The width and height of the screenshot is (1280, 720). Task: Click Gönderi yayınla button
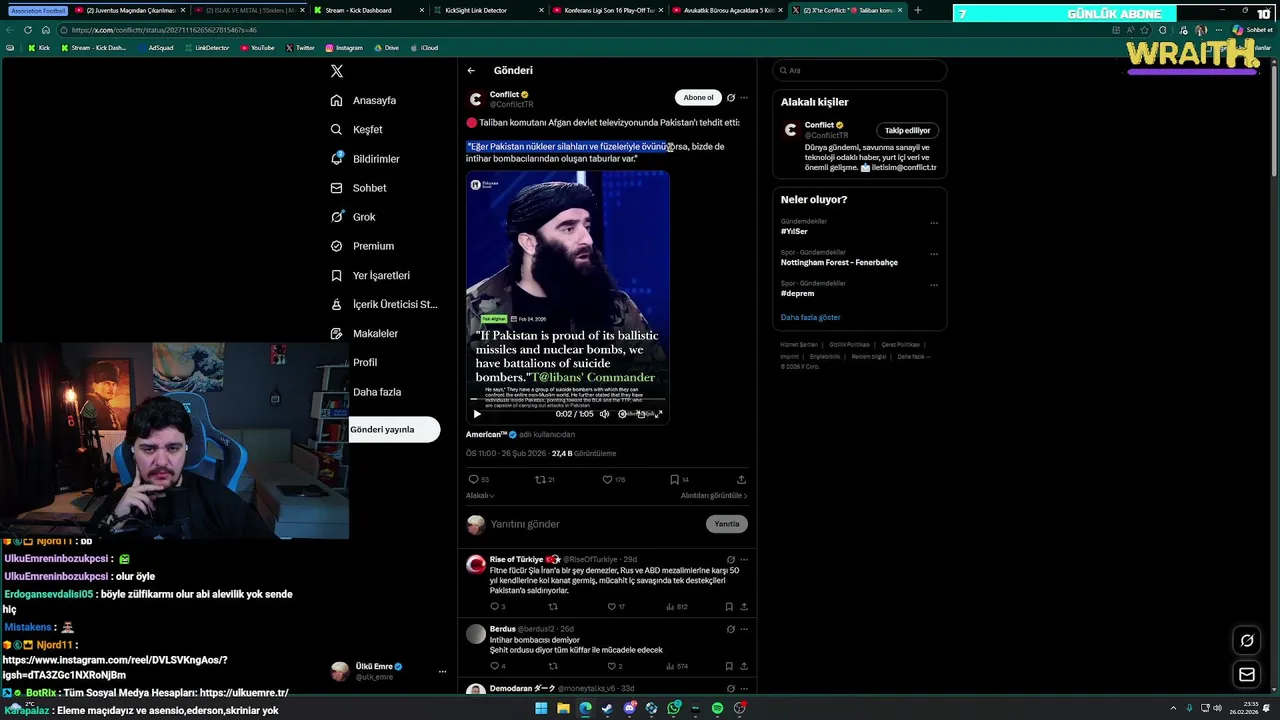pyautogui.click(x=394, y=429)
